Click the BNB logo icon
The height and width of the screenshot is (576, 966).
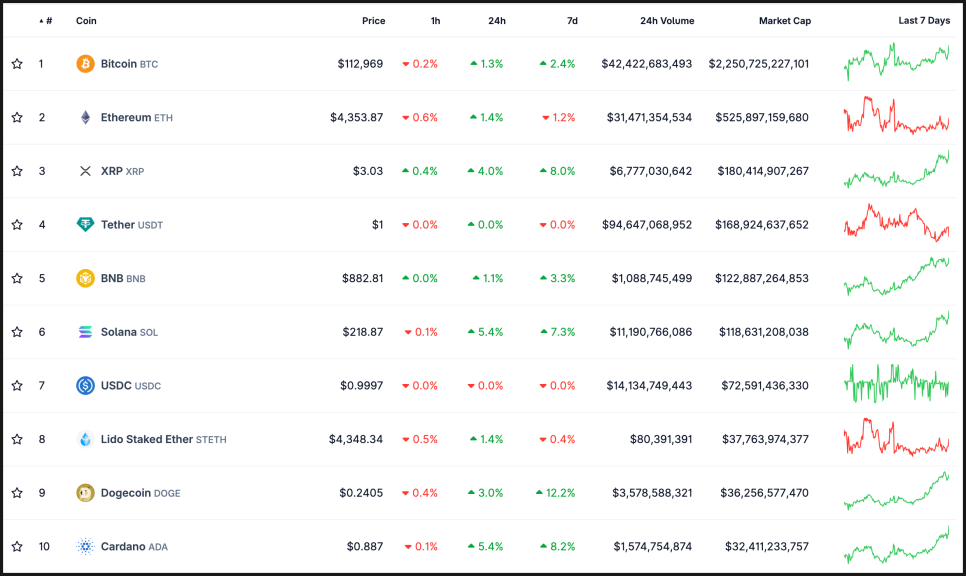pos(85,278)
